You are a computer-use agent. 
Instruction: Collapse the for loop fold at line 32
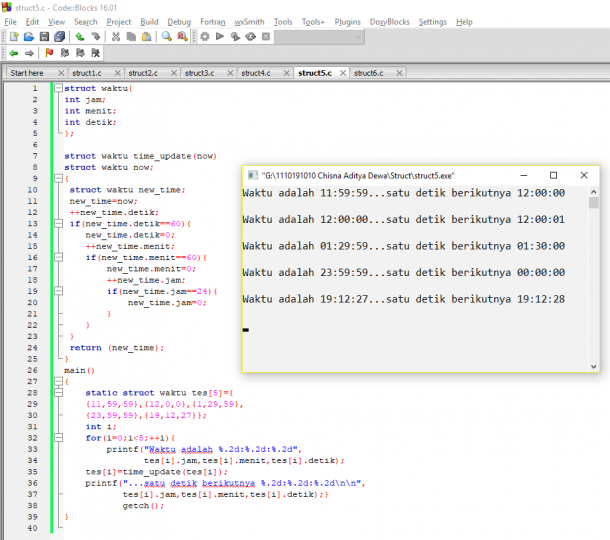pyautogui.click(x=58, y=438)
